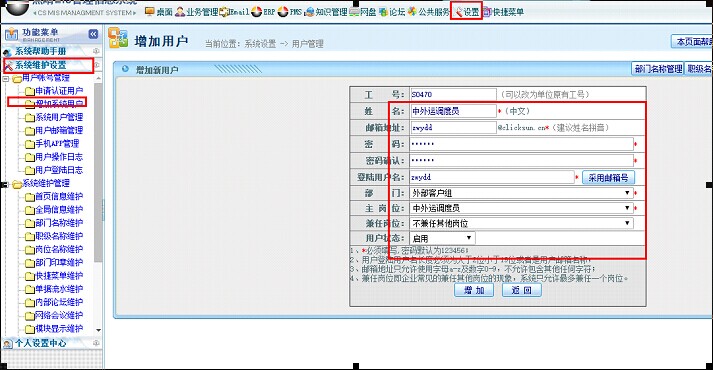Open the 部门 dropdown list
The height and width of the screenshot is (370, 713).
522,193
